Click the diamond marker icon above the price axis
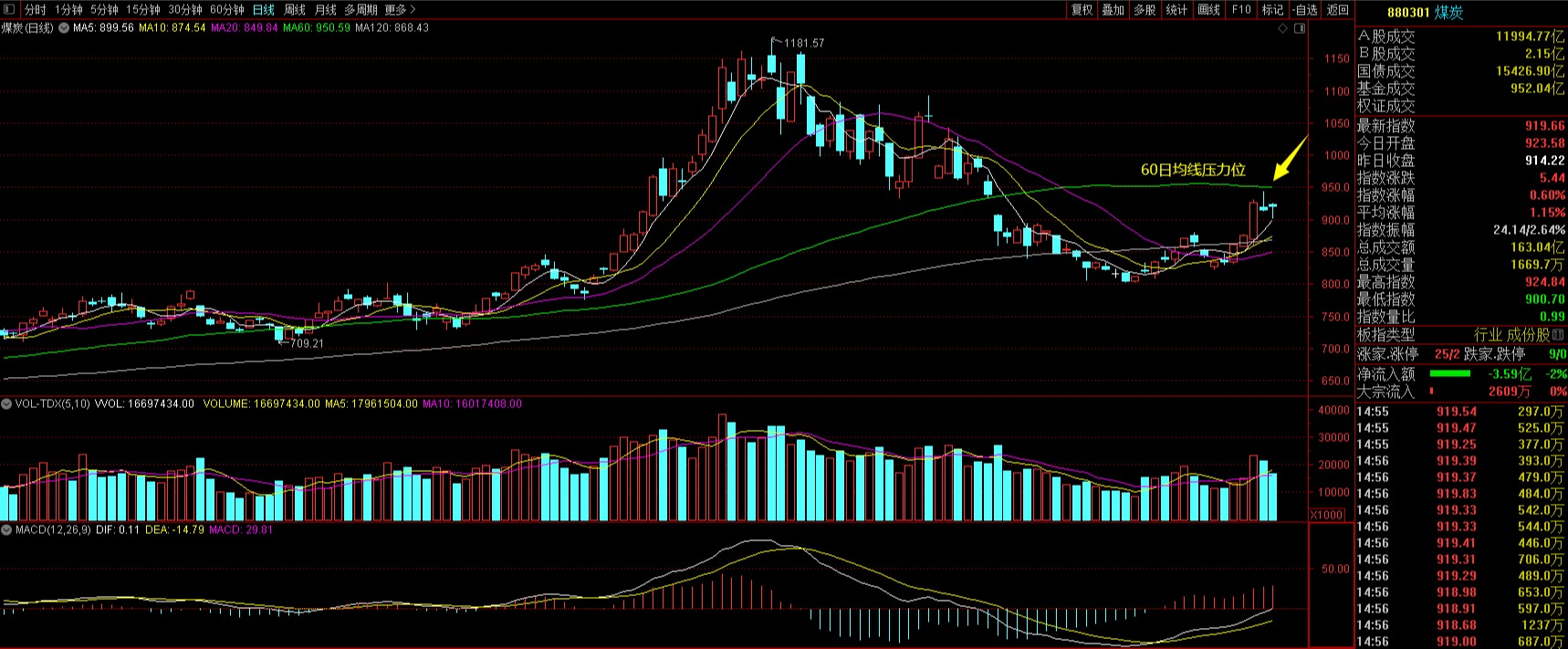The image size is (1568, 649). tap(1282, 28)
